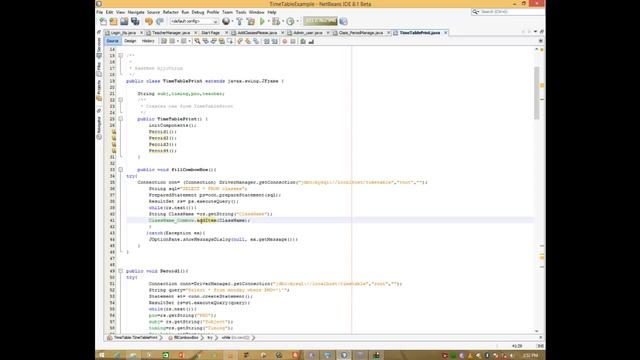
Task: Click the New File toolbar icon
Action: 103,21
